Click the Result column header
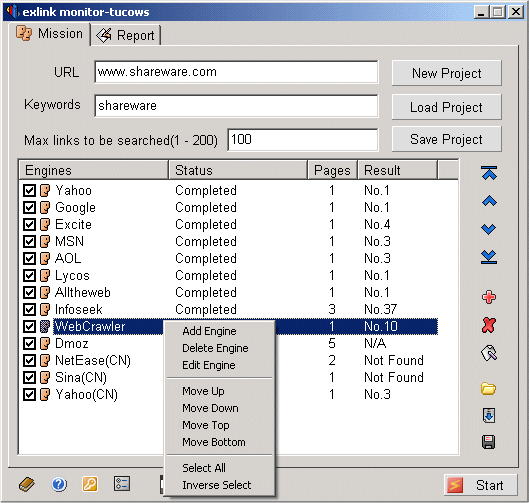 [x=398, y=170]
